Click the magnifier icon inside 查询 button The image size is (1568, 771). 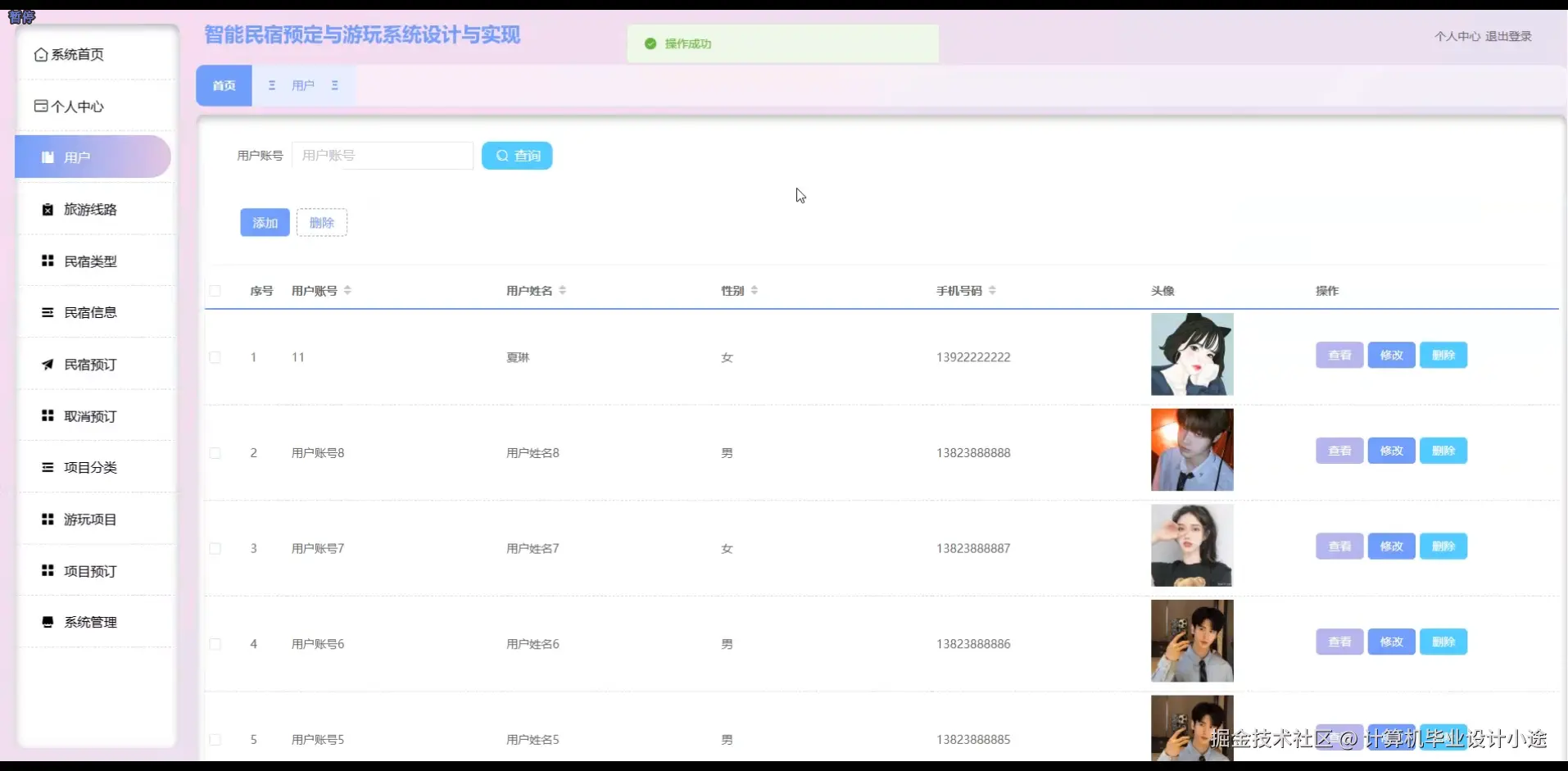tap(502, 155)
